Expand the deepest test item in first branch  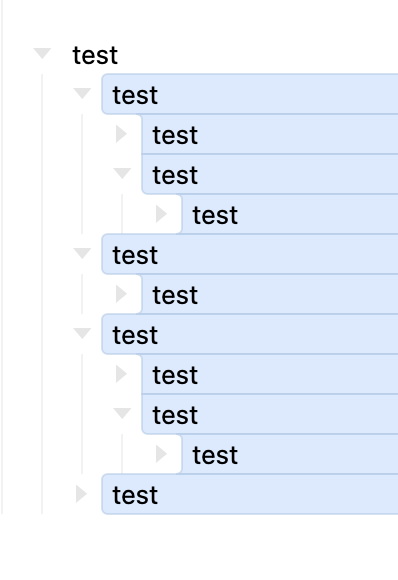(161, 214)
